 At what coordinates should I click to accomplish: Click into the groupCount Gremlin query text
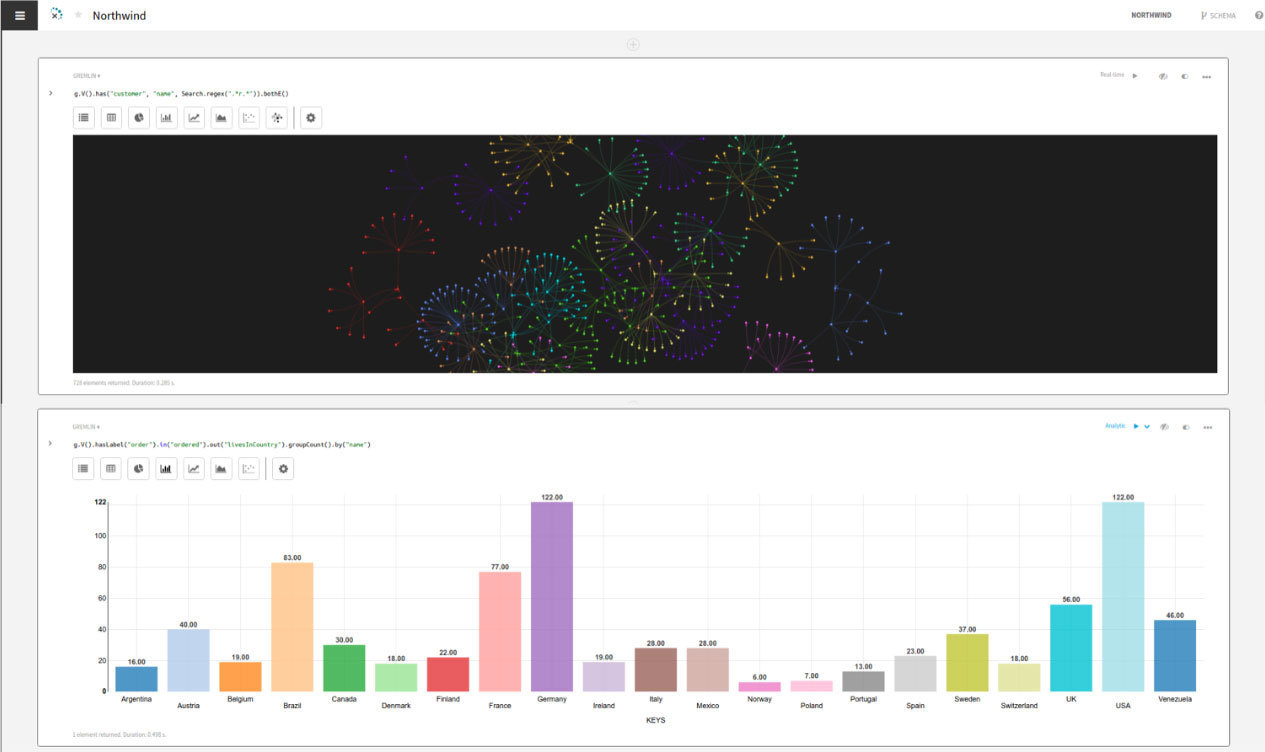point(222,444)
